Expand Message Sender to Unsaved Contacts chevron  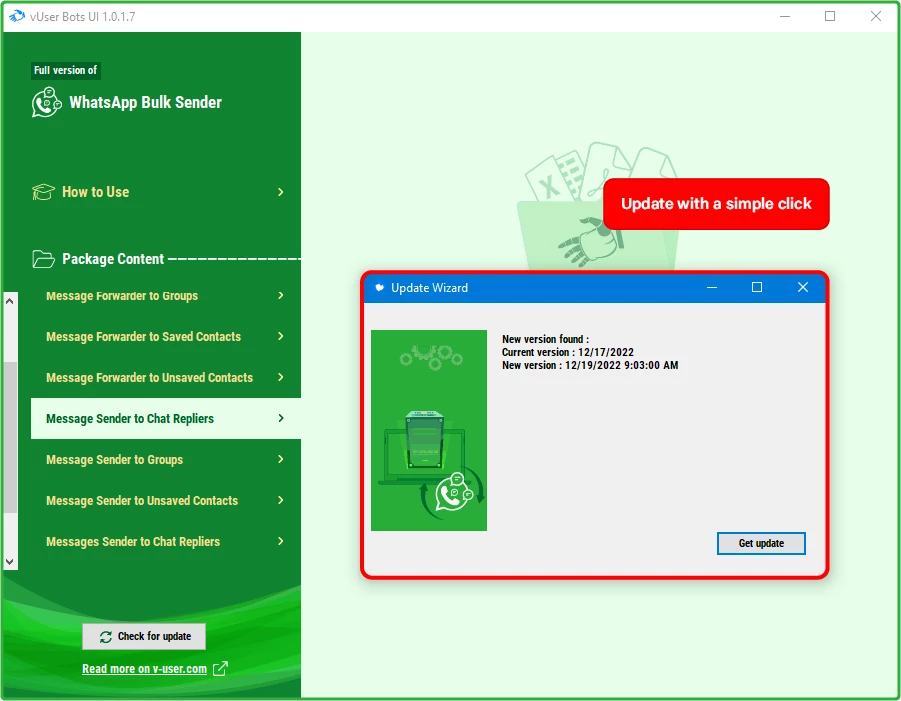(280, 500)
